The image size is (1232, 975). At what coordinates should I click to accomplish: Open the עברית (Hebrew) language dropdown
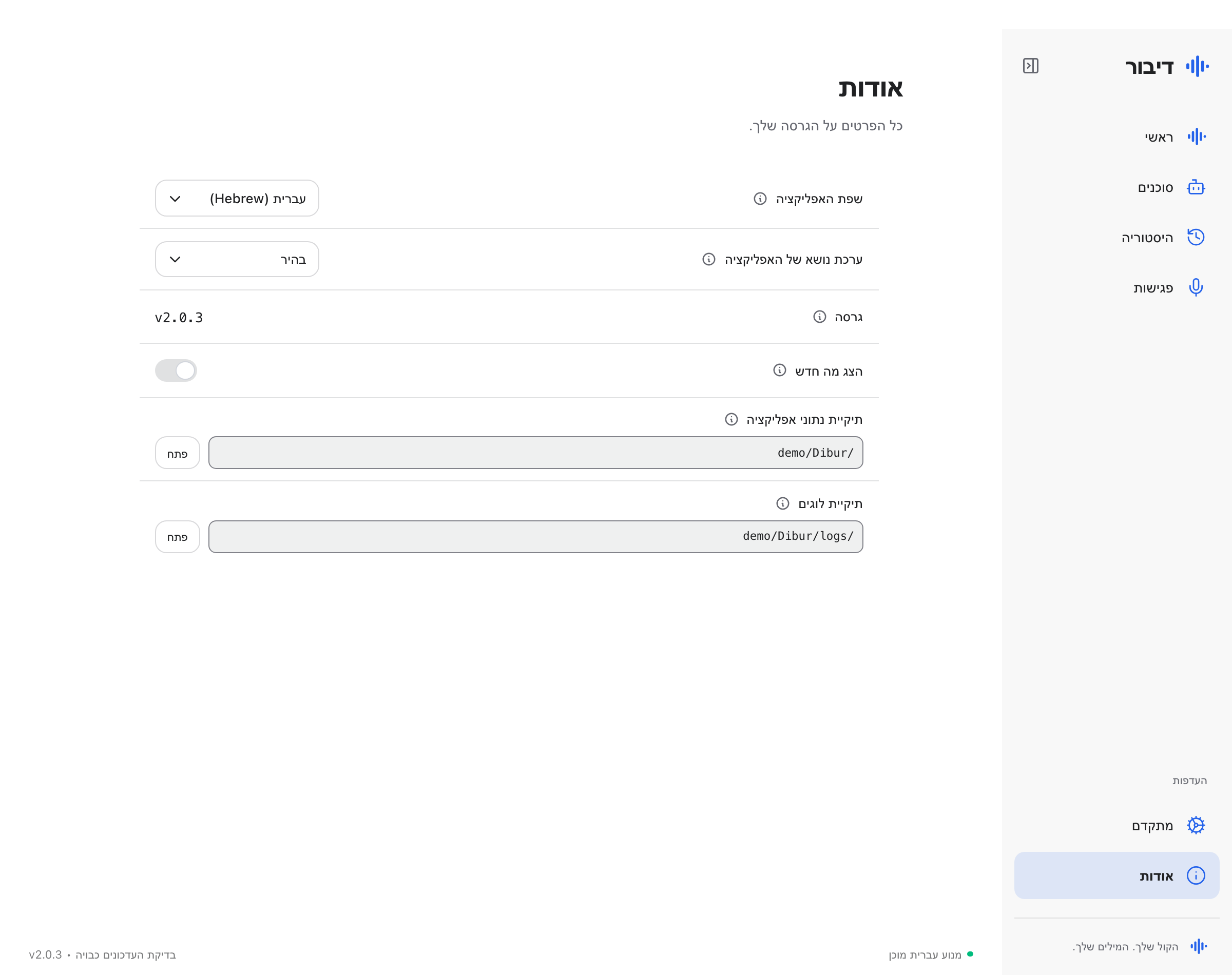coord(237,198)
